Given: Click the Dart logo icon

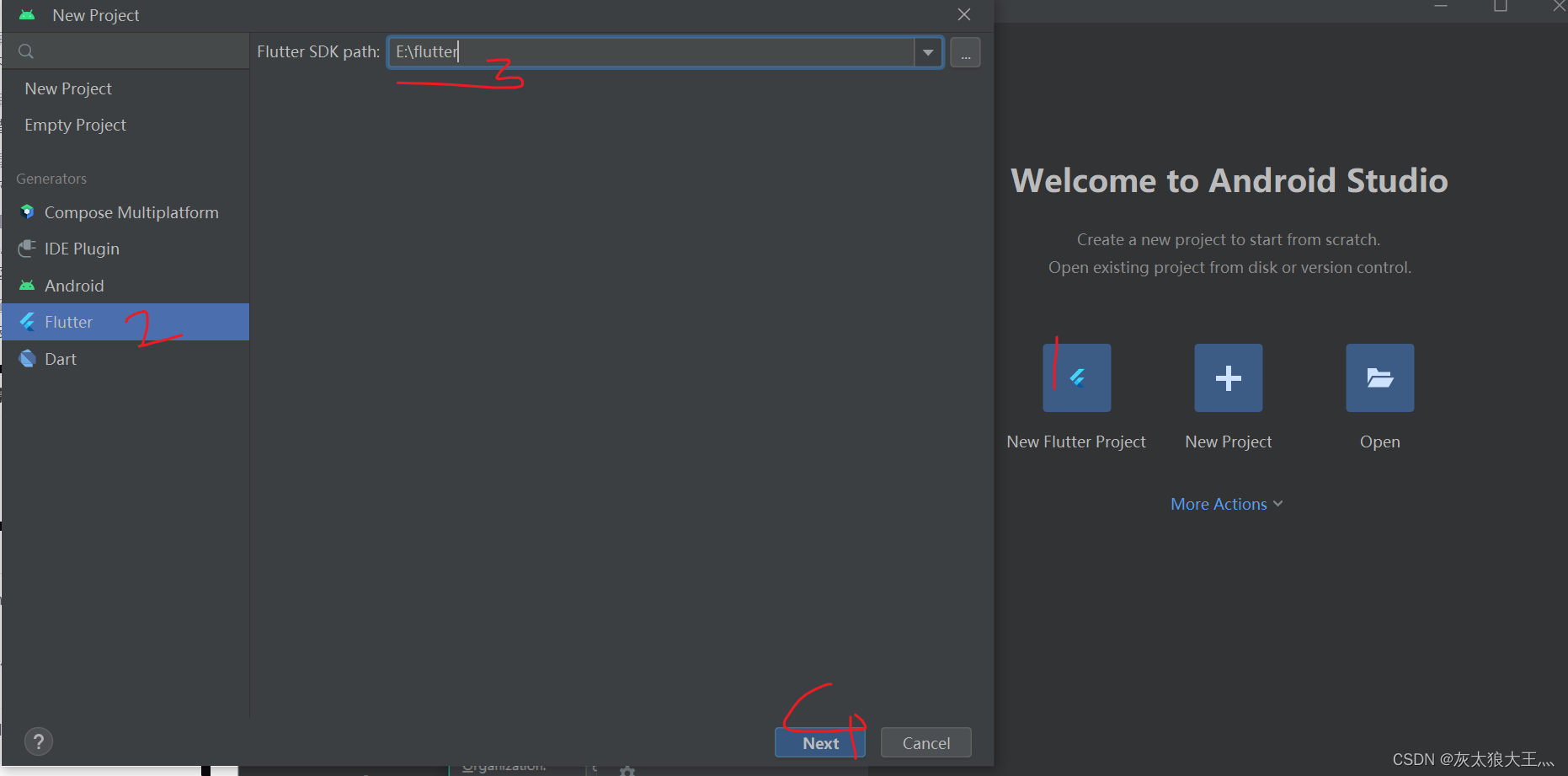Looking at the screenshot, I should pyautogui.click(x=28, y=358).
